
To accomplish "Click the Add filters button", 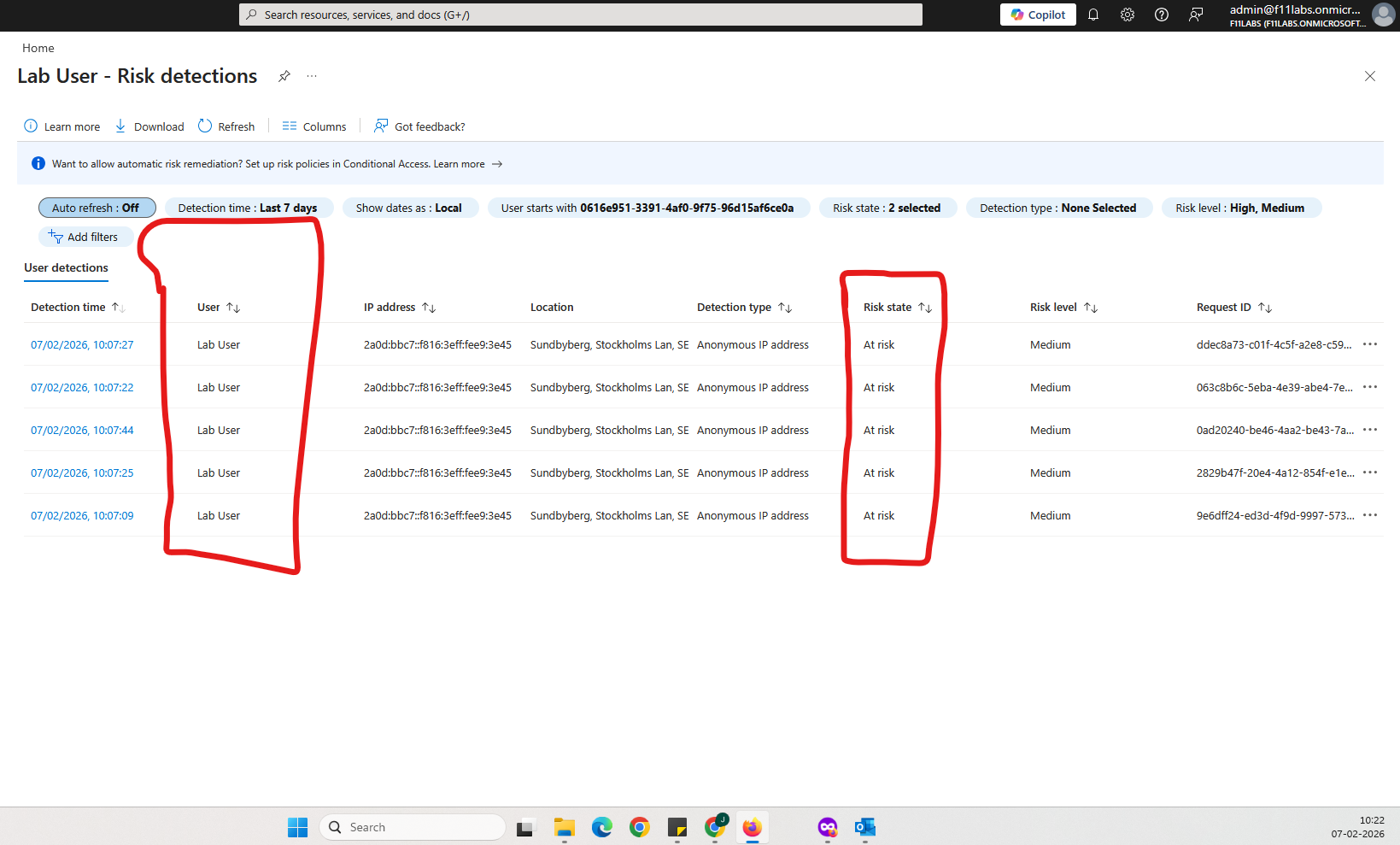I will (85, 237).
